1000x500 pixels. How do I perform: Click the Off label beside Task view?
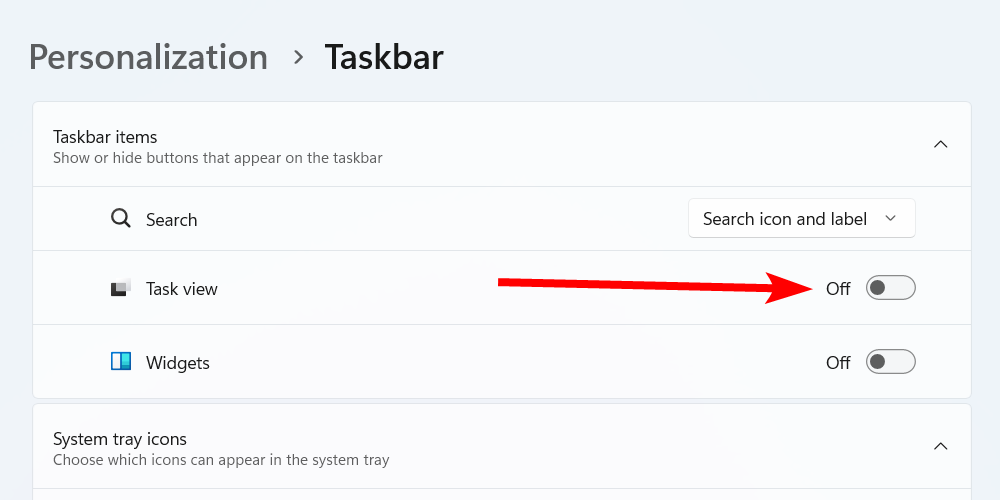[x=838, y=289]
